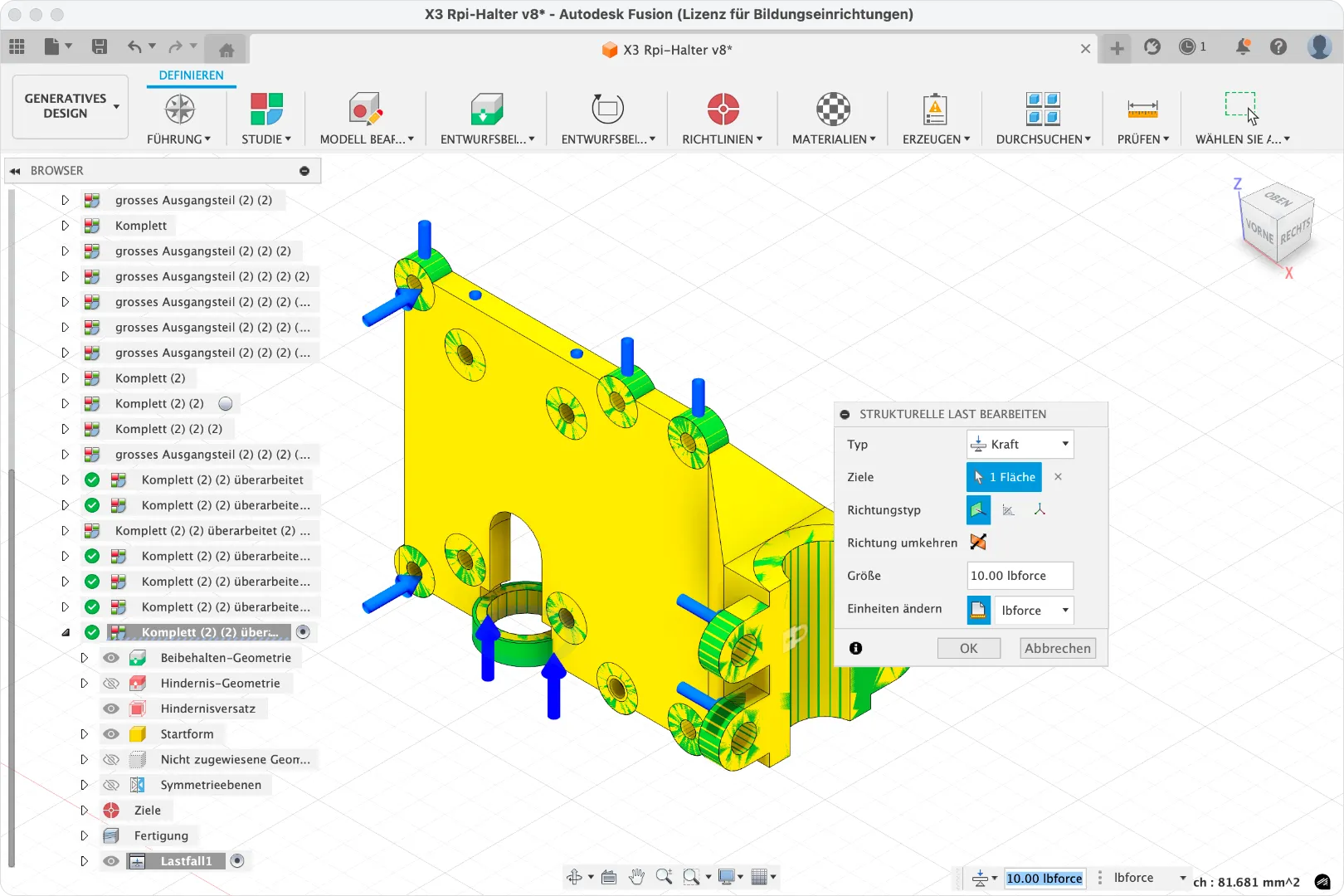
Task: Expand the Ziele tree node
Action: pyautogui.click(x=84, y=810)
